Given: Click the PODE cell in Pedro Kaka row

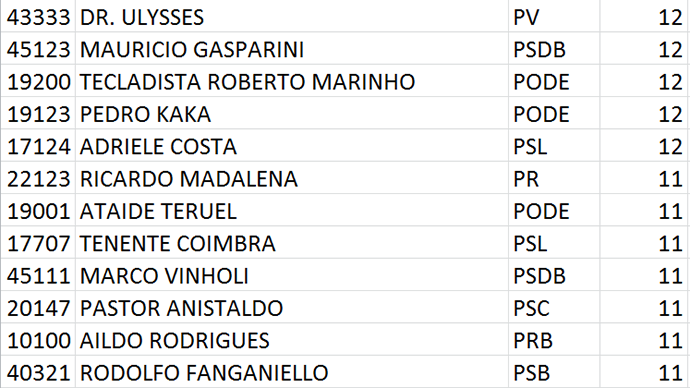Looking at the screenshot, I should pos(554,113).
